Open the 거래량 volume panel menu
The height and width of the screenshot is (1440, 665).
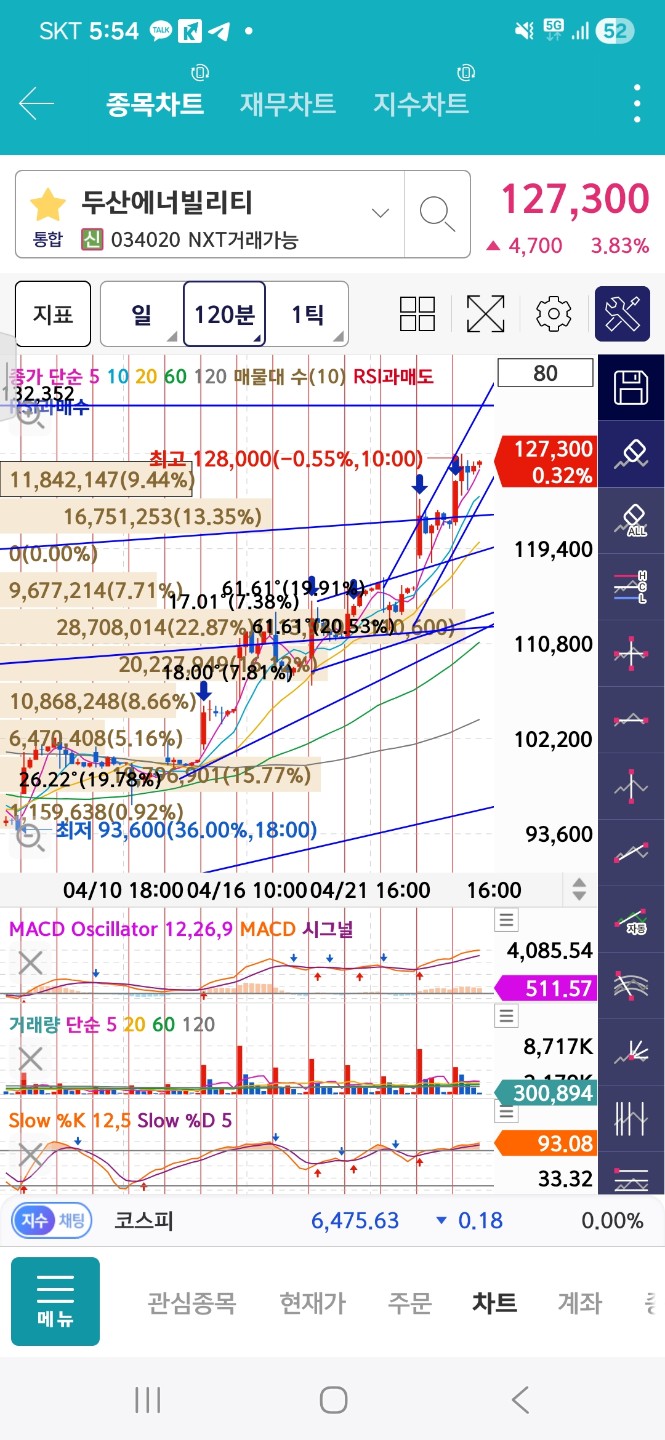(507, 1016)
